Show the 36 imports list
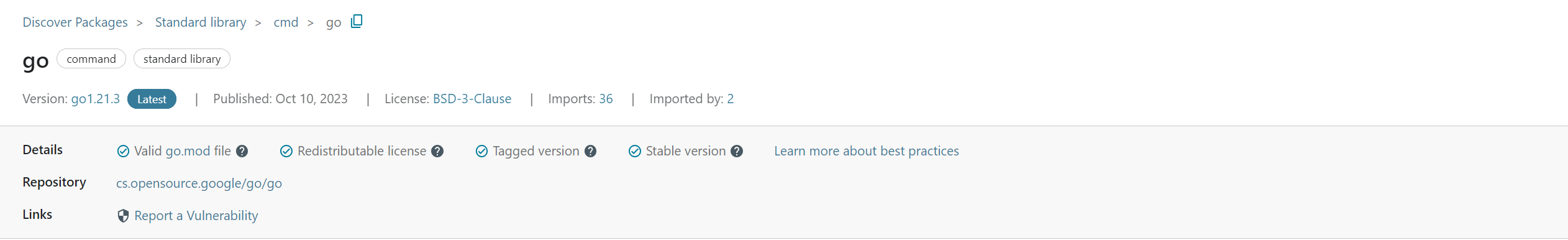The width and height of the screenshot is (1568, 240). pyautogui.click(x=606, y=99)
